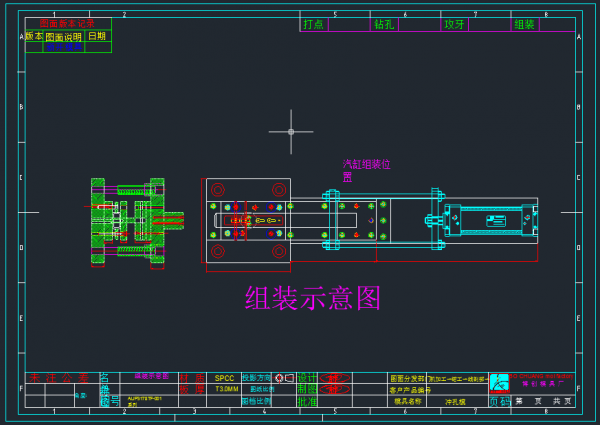Click the 图面说明 cell in revision table

(x=64, y=37)
